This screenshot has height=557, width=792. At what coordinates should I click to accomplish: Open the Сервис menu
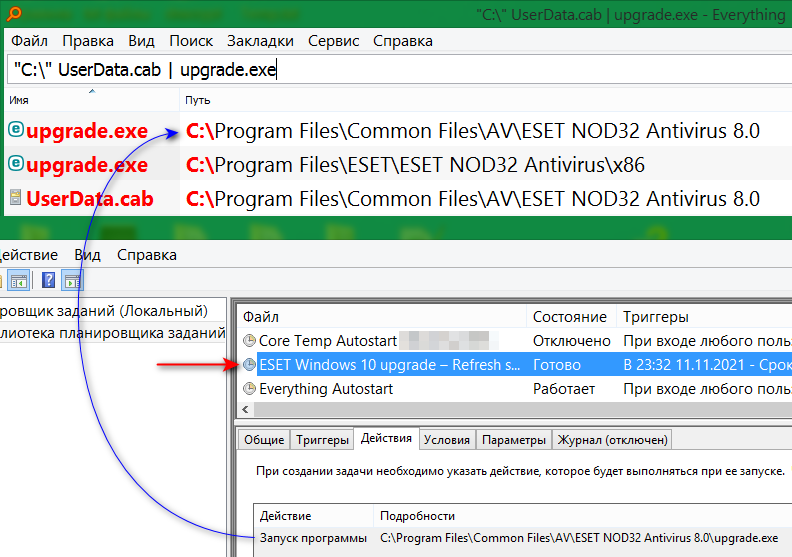[x=333, y=41]
